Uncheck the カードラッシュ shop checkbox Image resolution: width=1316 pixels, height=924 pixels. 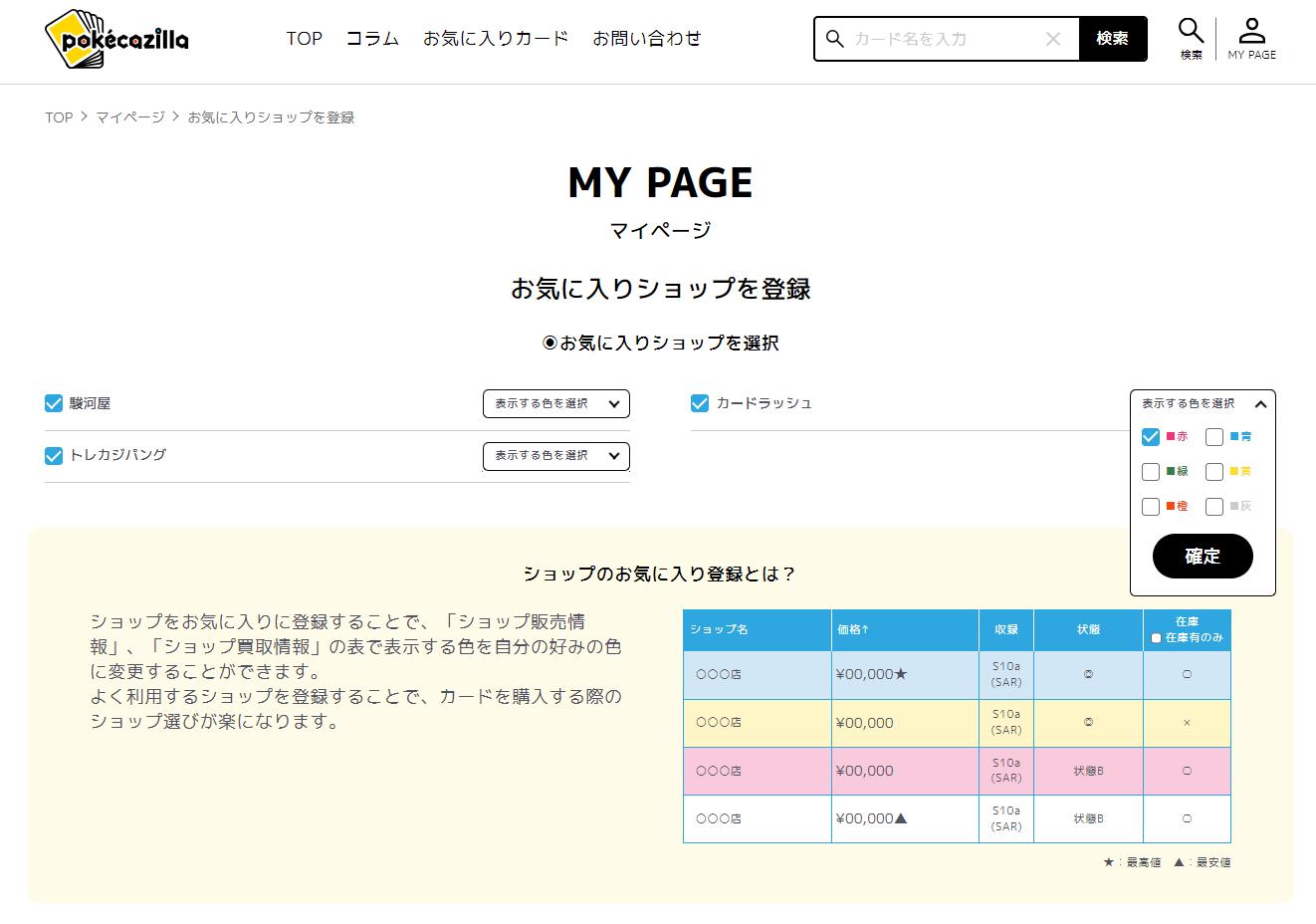[700, 403]
